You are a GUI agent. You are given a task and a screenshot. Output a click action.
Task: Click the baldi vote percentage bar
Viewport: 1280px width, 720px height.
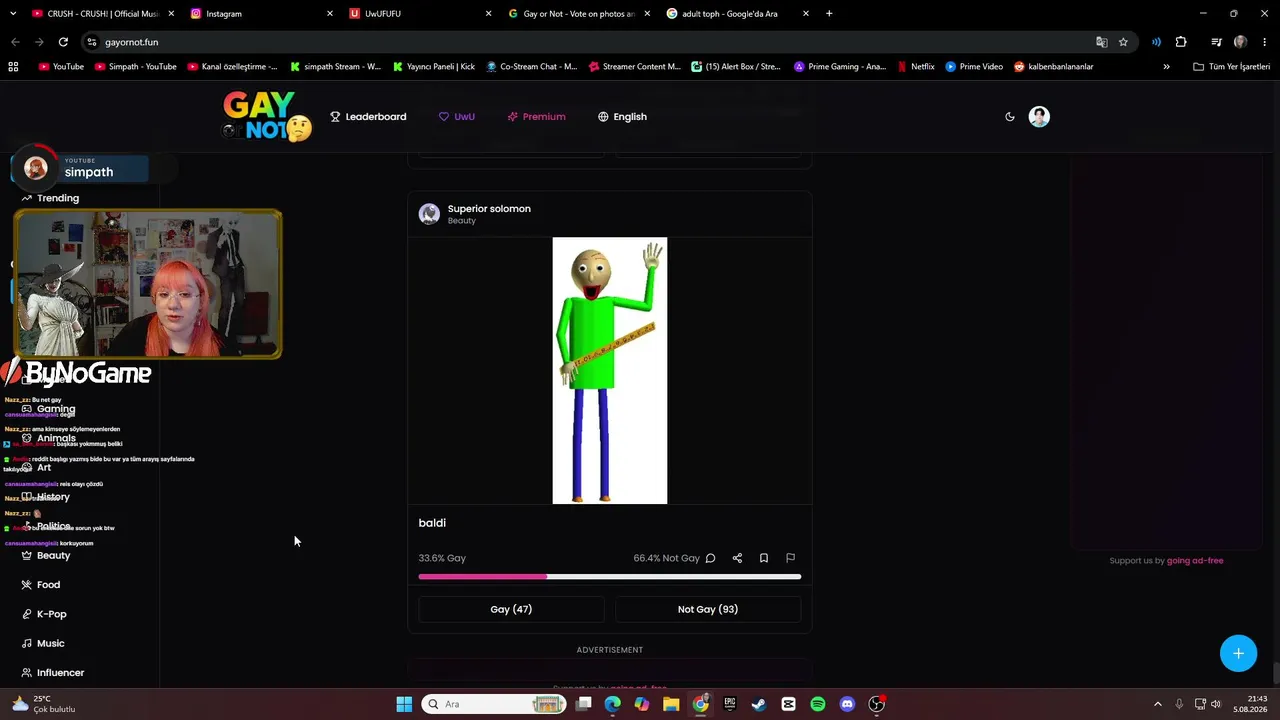coord(610,577)
